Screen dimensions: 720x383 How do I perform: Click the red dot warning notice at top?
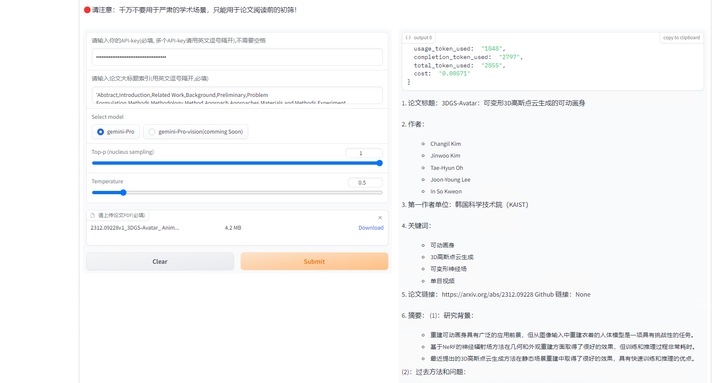click(191, 10)
